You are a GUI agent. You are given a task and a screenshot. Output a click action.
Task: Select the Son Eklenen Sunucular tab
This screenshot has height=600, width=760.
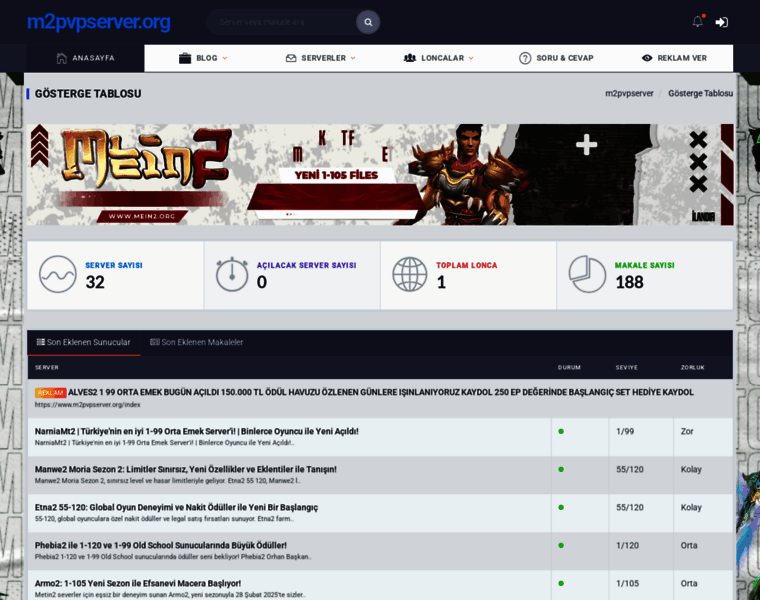(83, 342)
